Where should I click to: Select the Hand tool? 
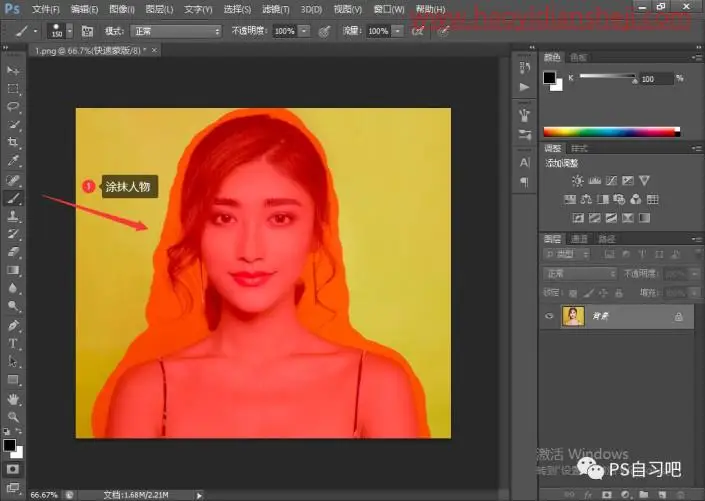(13, 399)
